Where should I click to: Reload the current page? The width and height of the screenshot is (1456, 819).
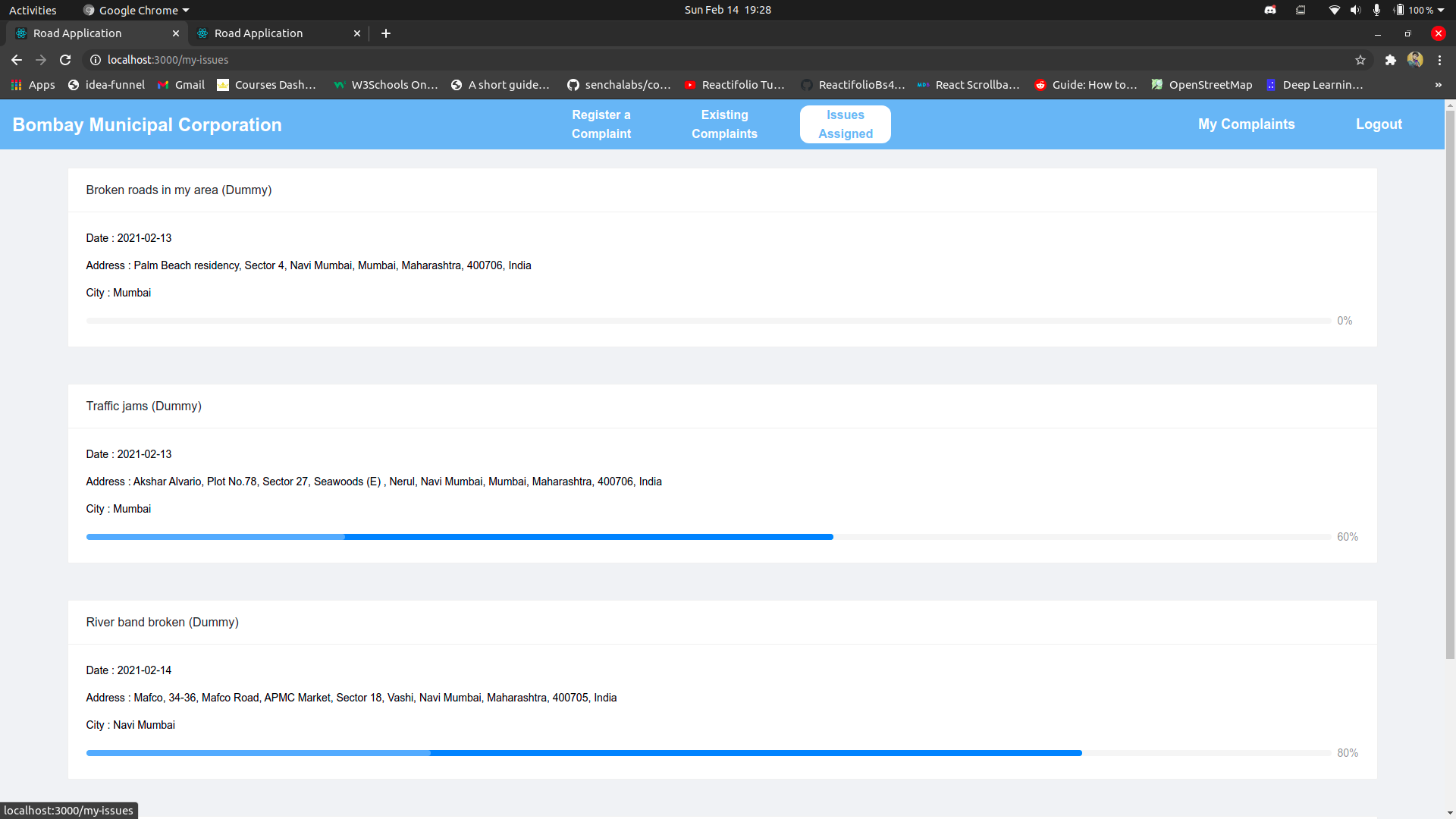click(x=65, y=60)
